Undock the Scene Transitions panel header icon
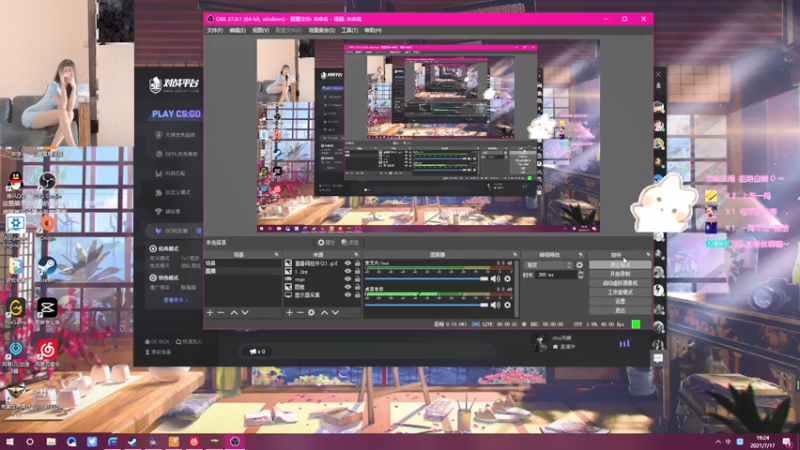 [581, 254]
